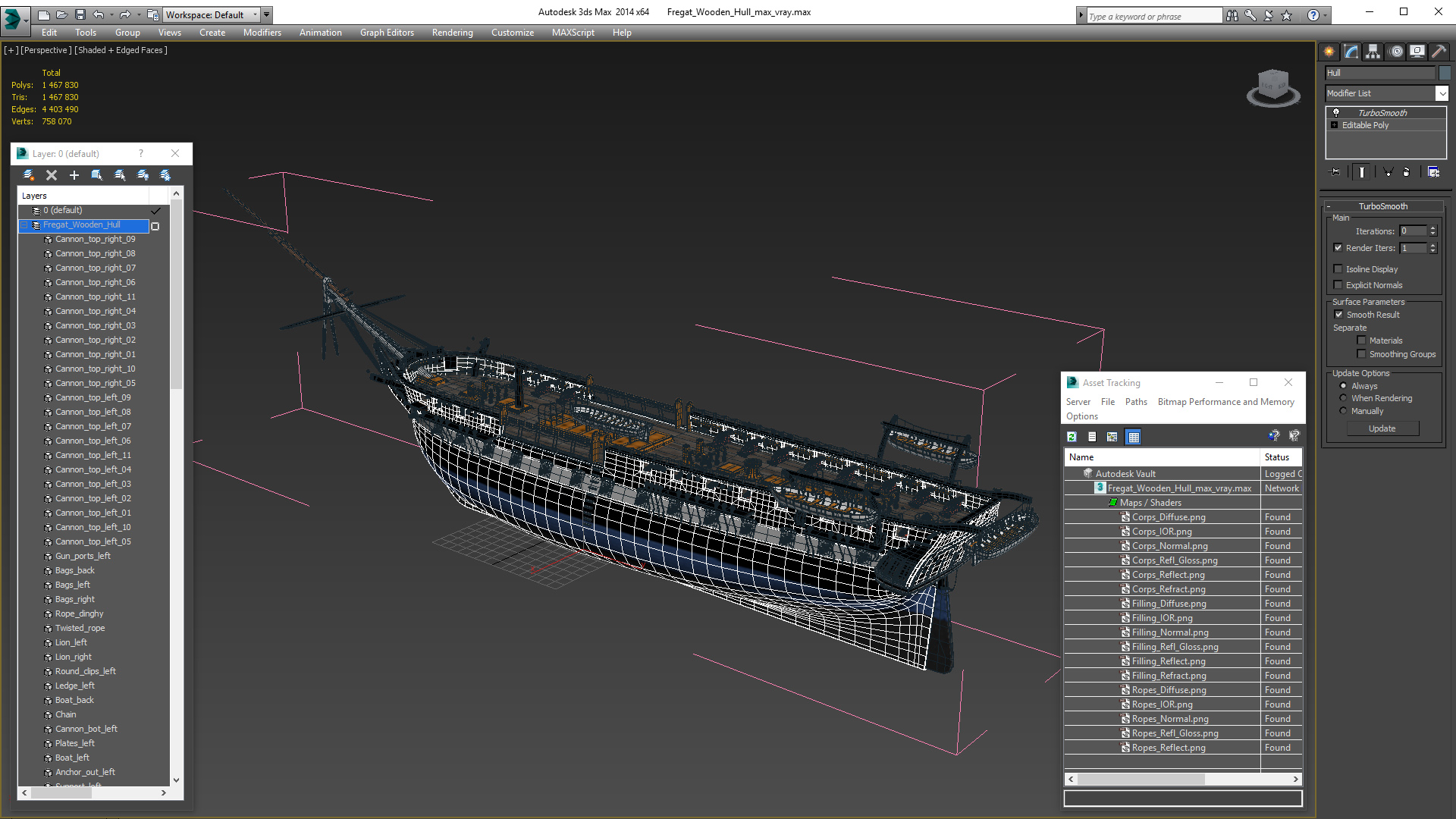Increase the Iterations spinner value

1433,228
